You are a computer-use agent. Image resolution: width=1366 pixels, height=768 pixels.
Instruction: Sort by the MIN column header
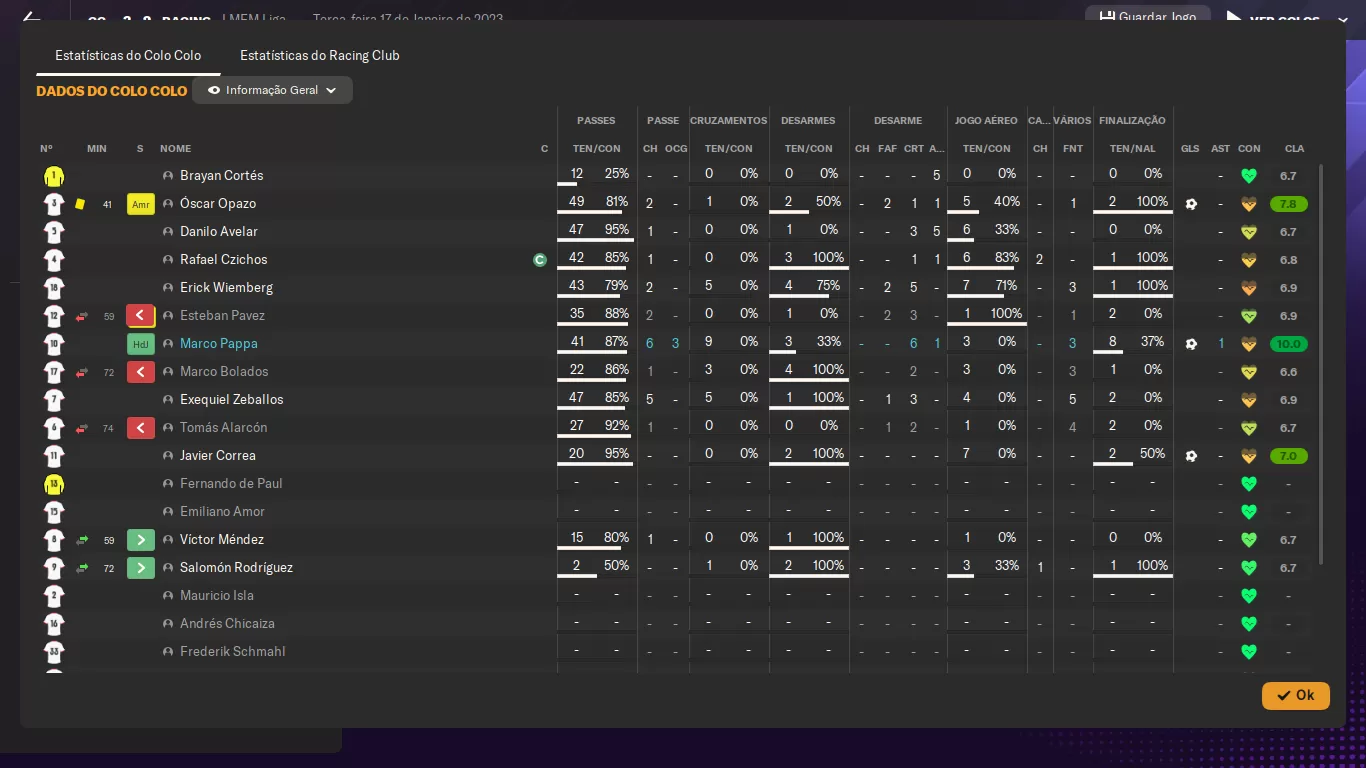coord(97,149)
